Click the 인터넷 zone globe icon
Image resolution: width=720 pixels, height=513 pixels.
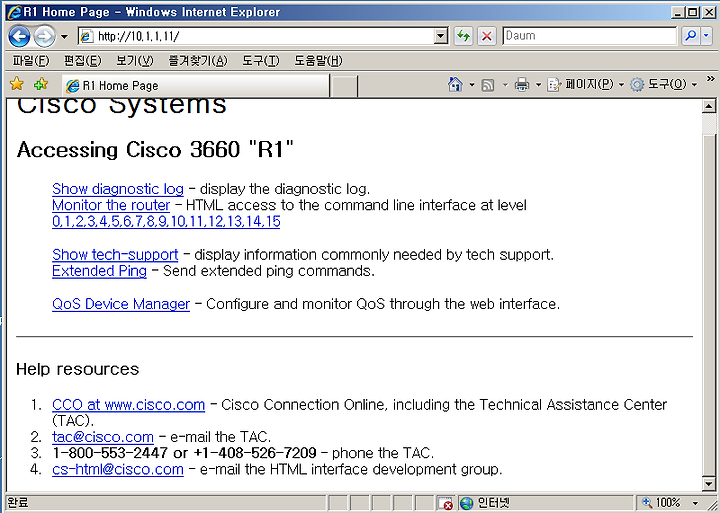coord(467,504)
